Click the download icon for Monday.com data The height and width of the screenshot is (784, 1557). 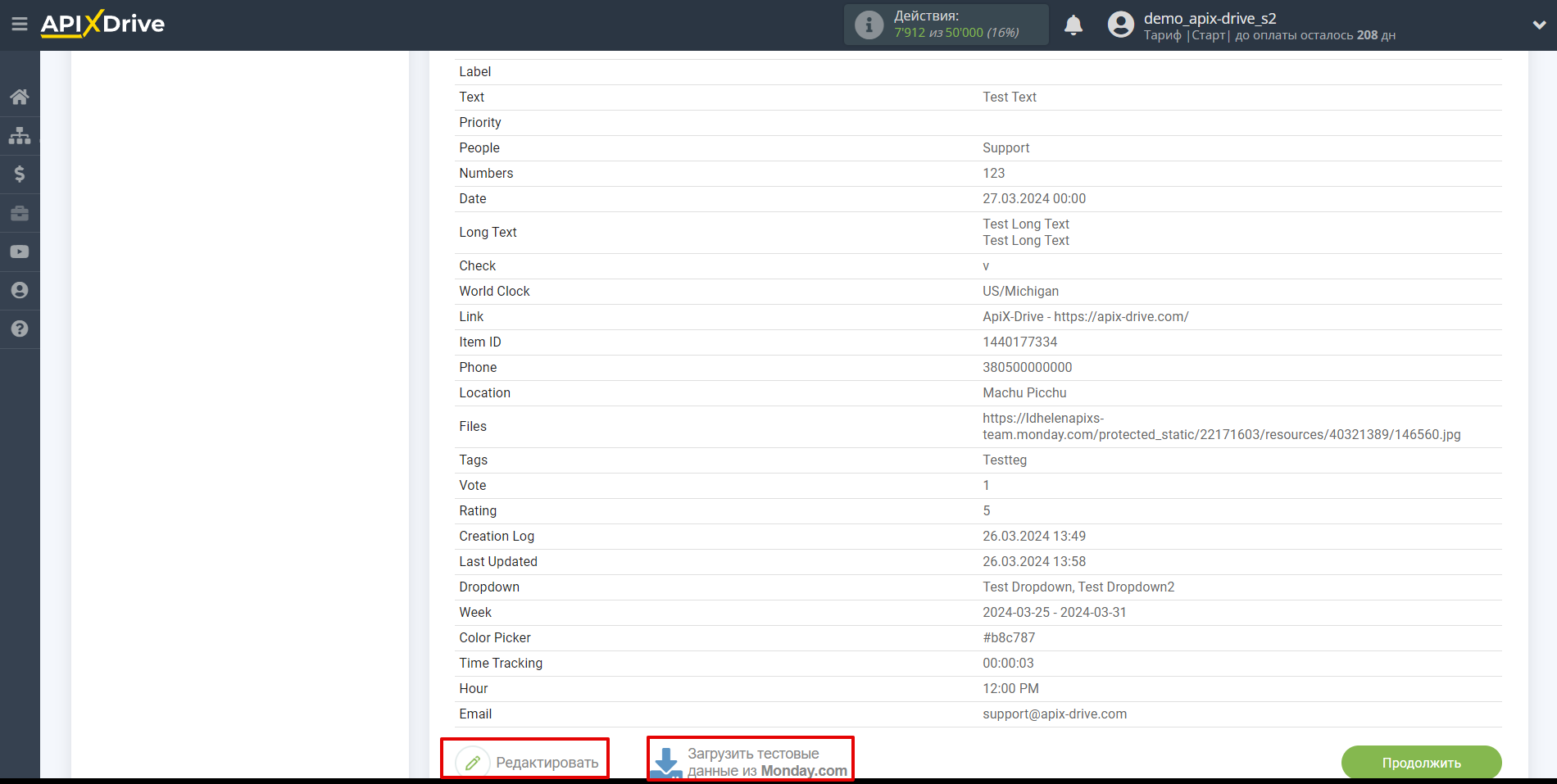pyautogui.click(x=666, y=763)
